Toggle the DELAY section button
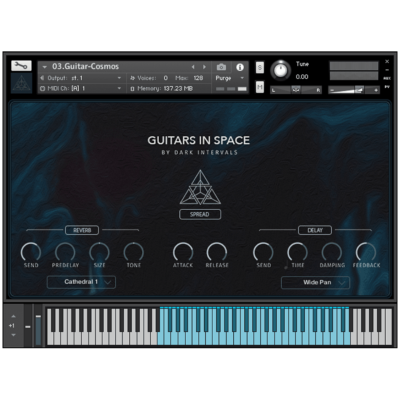400x400 pixels. pyautogui.click(x=315, y=230)
